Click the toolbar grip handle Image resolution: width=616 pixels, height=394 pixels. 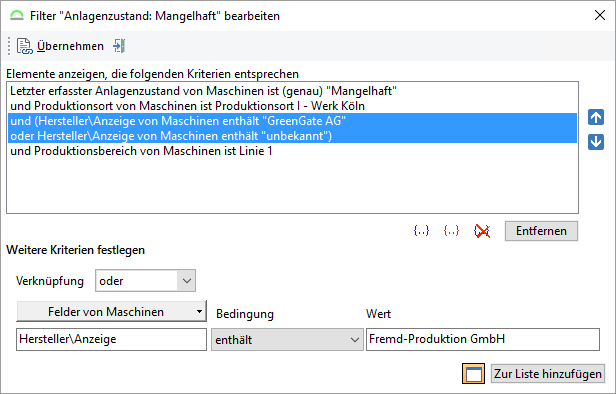(x=9, y=46)
